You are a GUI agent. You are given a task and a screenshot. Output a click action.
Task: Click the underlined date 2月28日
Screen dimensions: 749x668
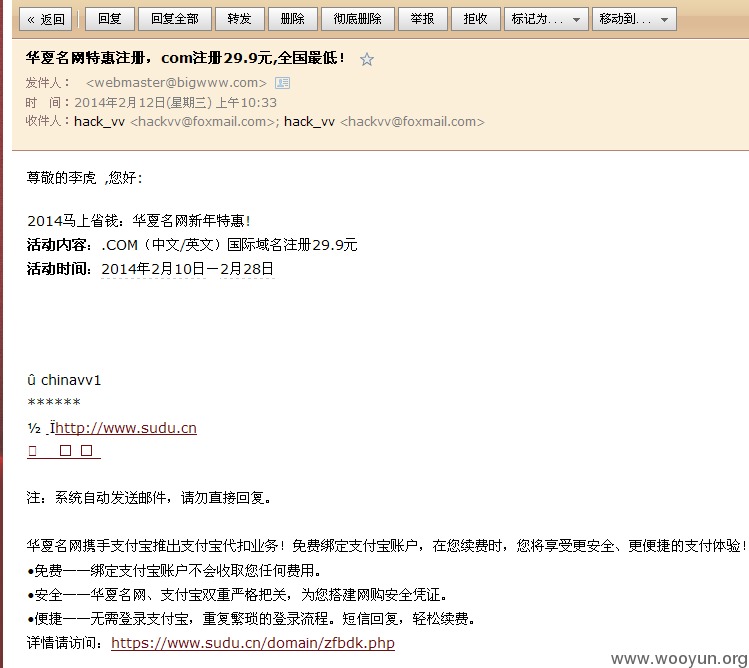(247, 269)
